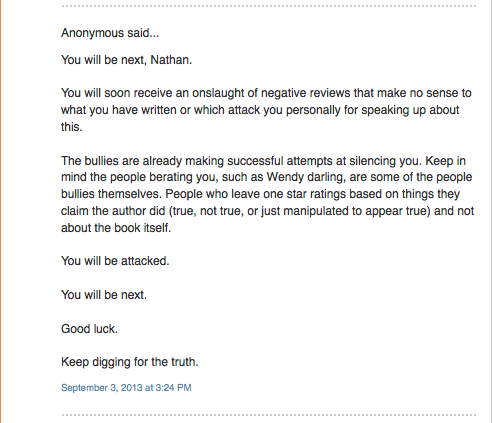Click the word "this." ending second paragraph

coord(72,127)
